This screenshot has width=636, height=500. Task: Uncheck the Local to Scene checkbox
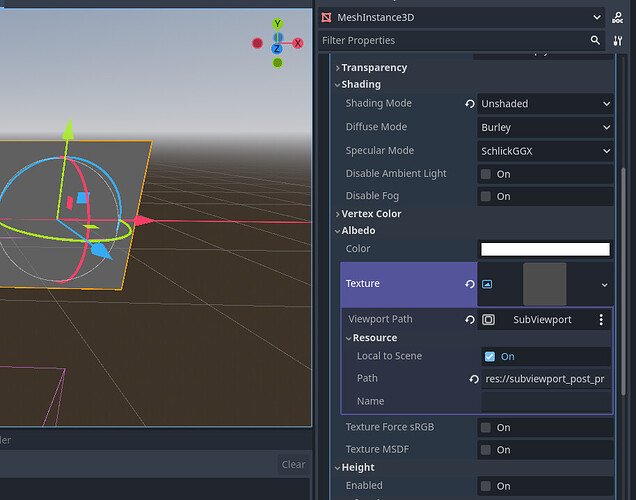(489, 356)
